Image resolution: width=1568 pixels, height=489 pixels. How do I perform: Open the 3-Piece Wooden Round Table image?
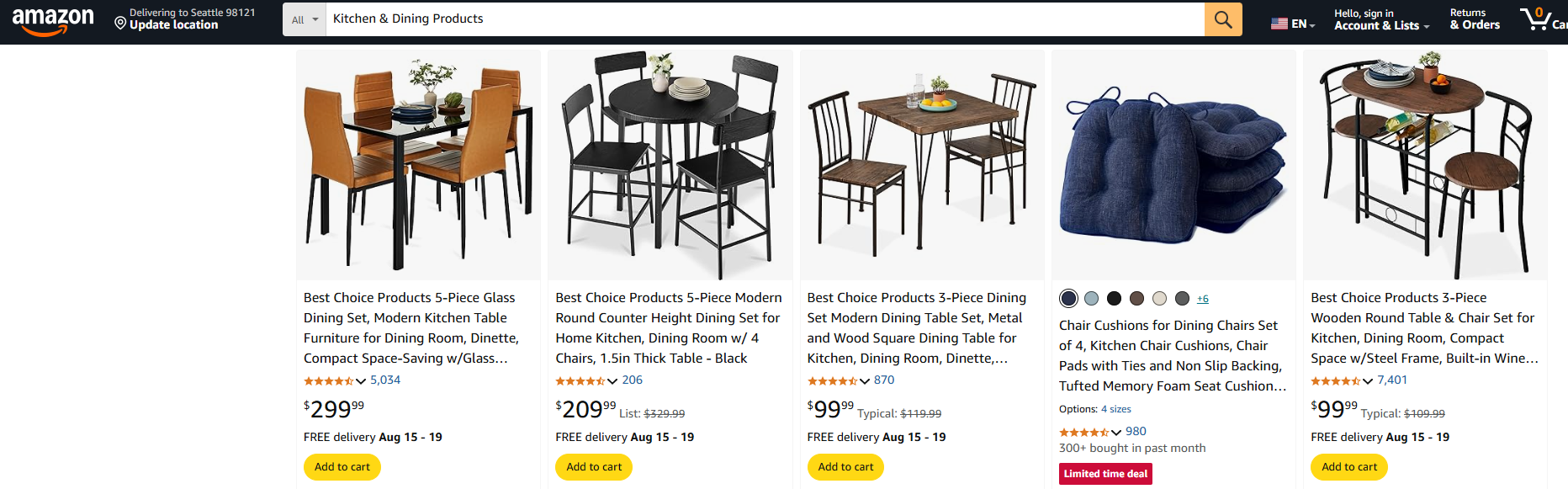pos(1425,165)
